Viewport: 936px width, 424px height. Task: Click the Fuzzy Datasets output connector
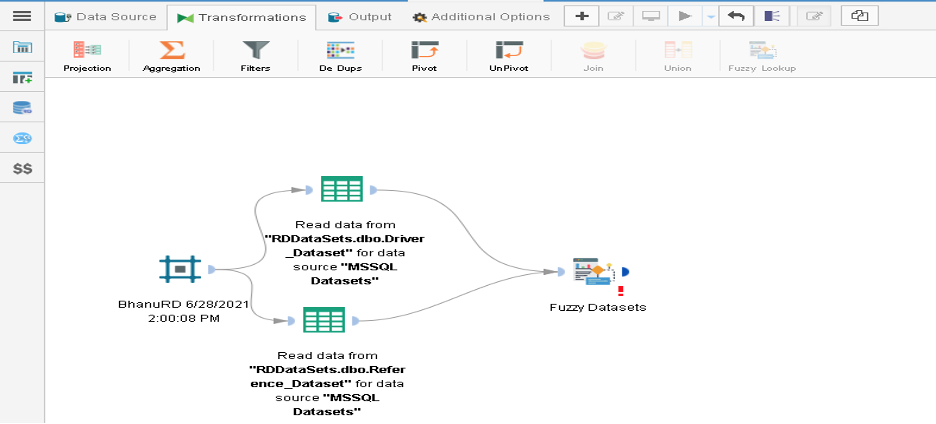tap(624, 272)
